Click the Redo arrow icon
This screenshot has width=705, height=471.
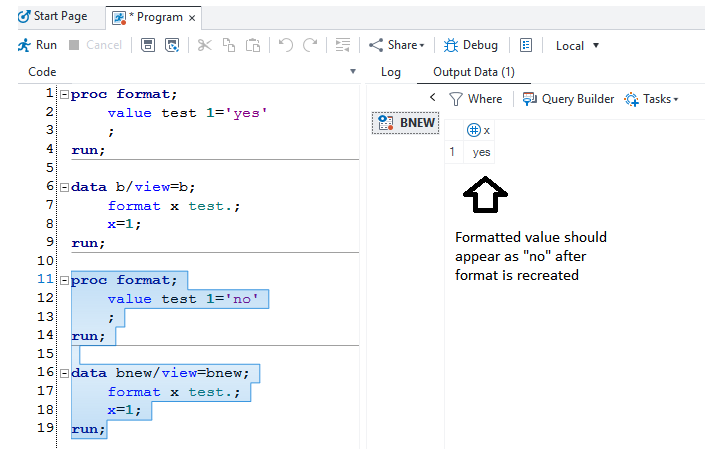(310, 45)
